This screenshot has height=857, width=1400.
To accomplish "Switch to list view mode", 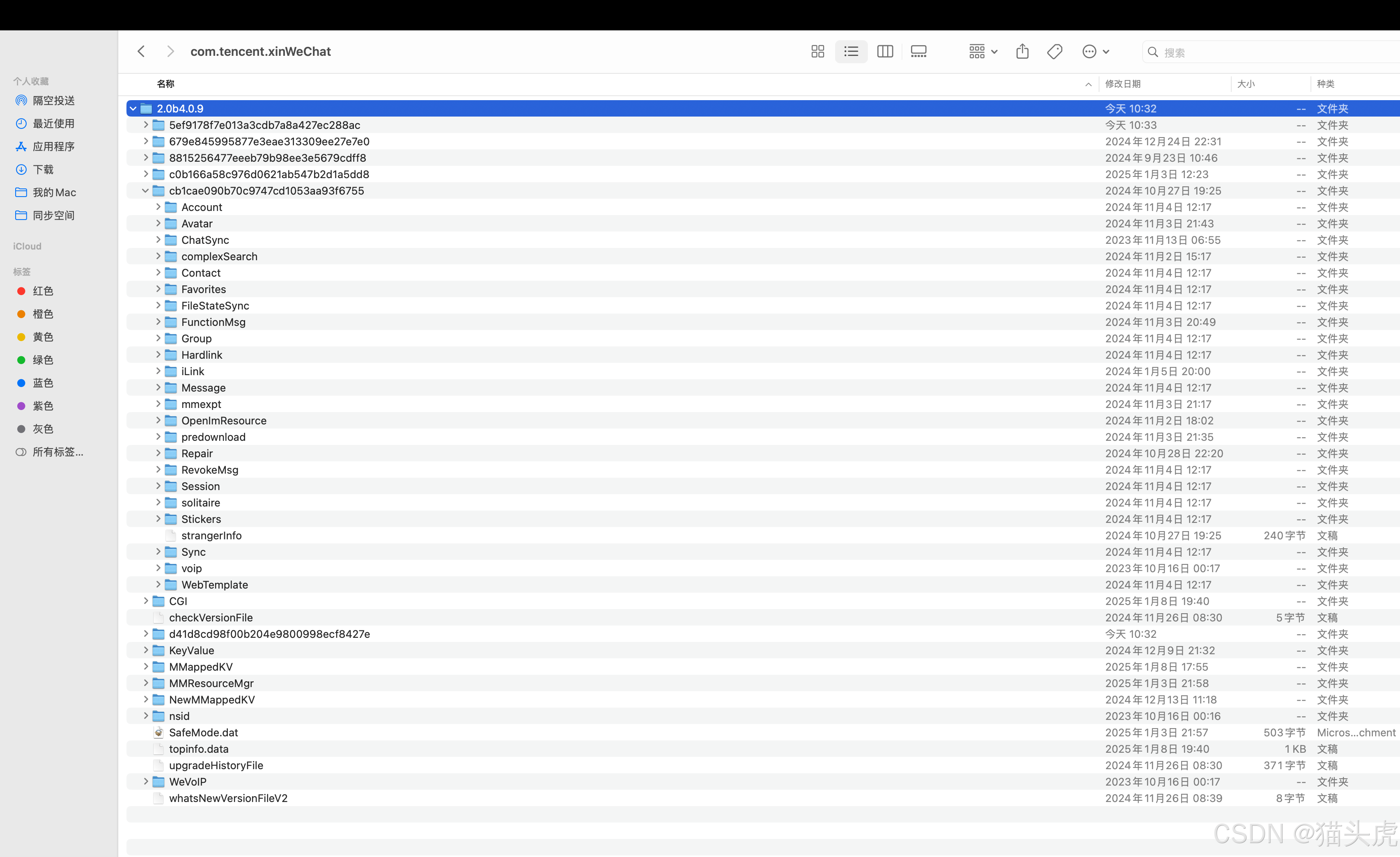I will (x=851, y=52).
